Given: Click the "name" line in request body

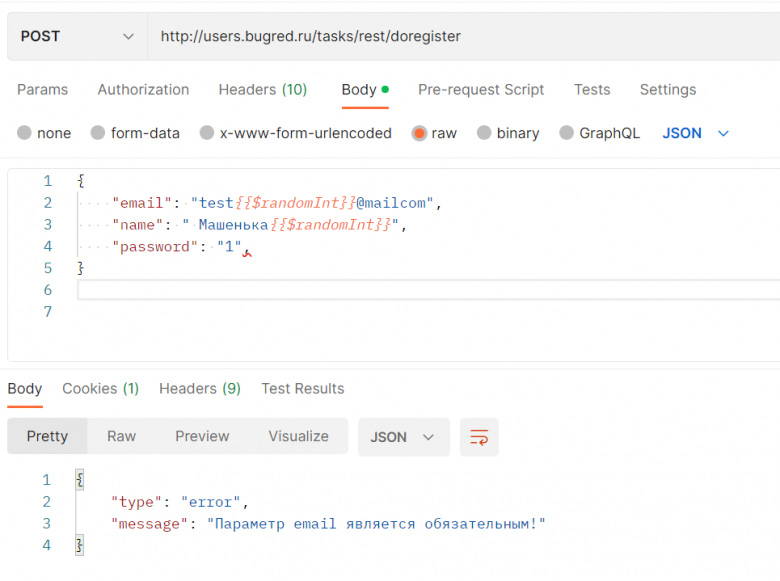Looking at the screenshot, I should coord(259,225).
